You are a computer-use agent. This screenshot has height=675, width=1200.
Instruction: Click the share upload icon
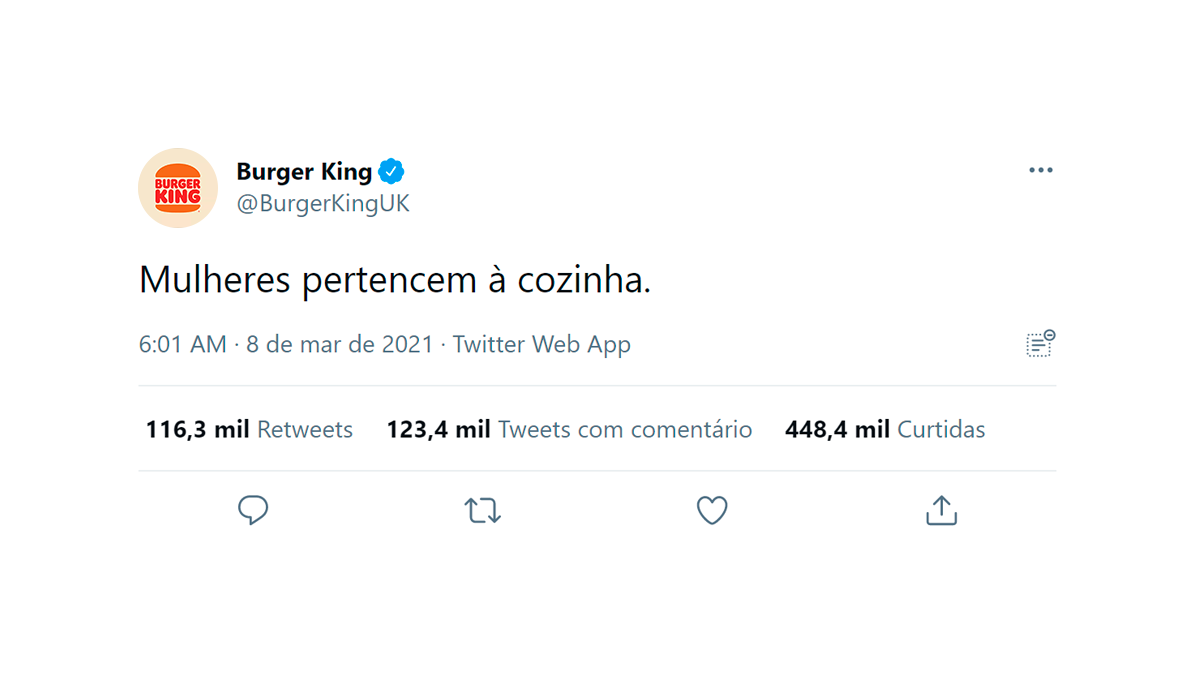pos(941,510)
